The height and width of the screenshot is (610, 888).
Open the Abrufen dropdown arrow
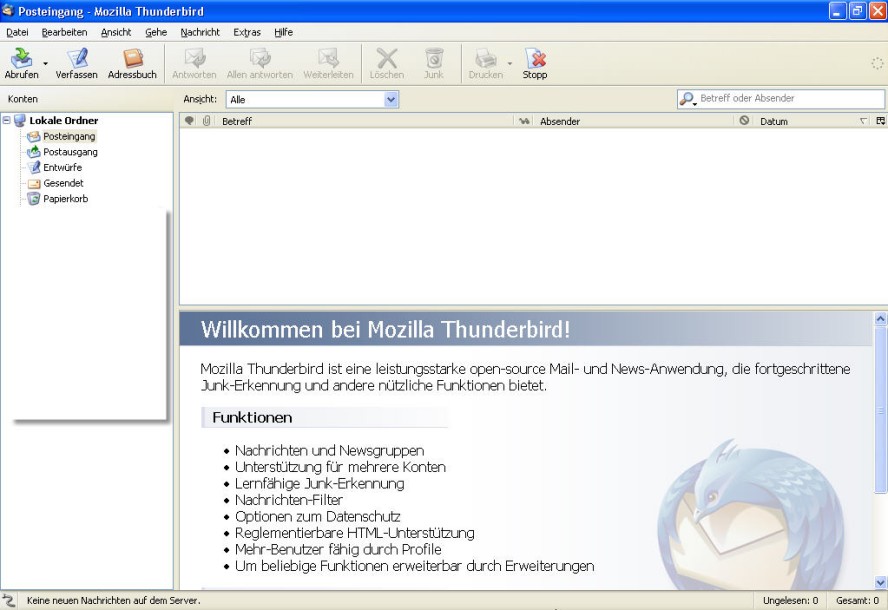pyautogui.click(x=45, y=63)
